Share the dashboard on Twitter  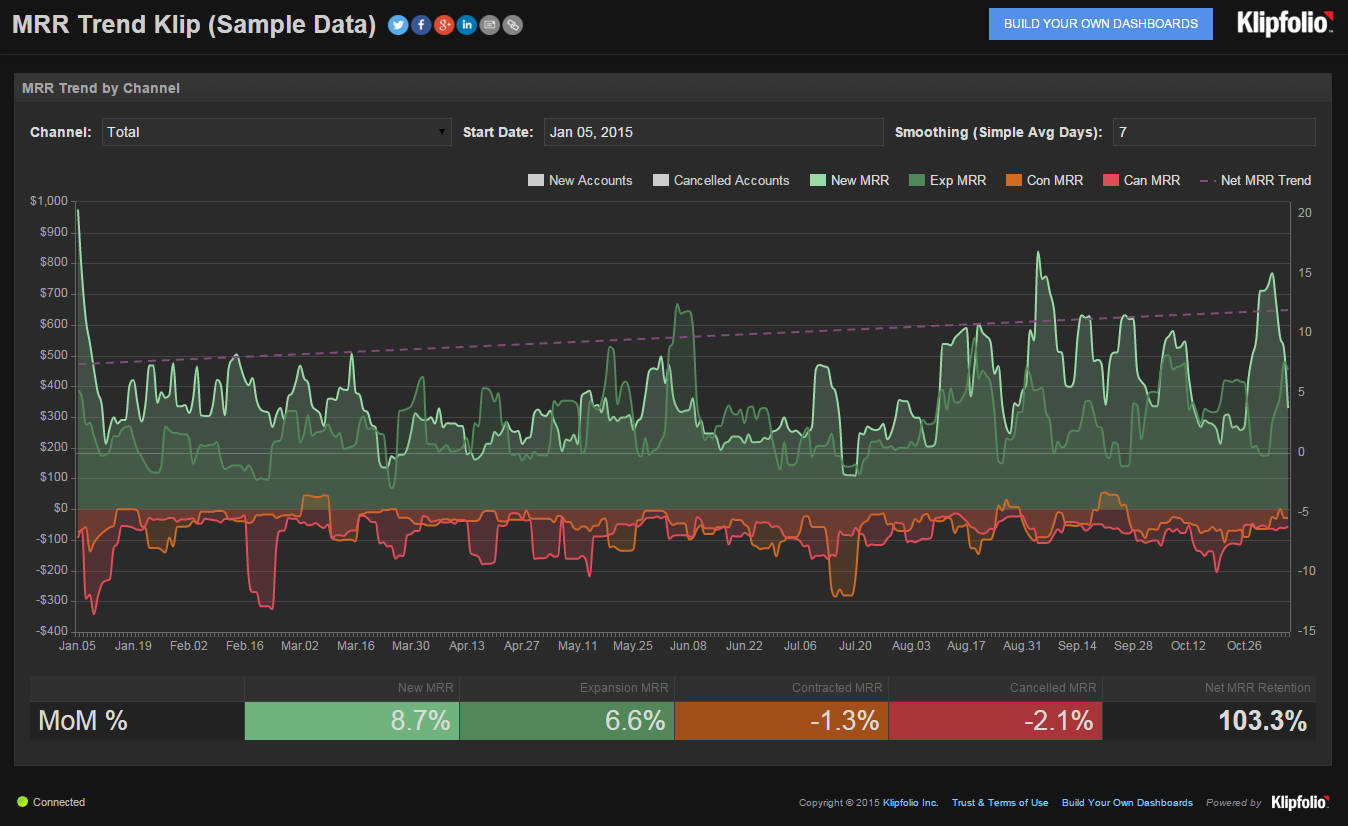(x=397, y=24)
